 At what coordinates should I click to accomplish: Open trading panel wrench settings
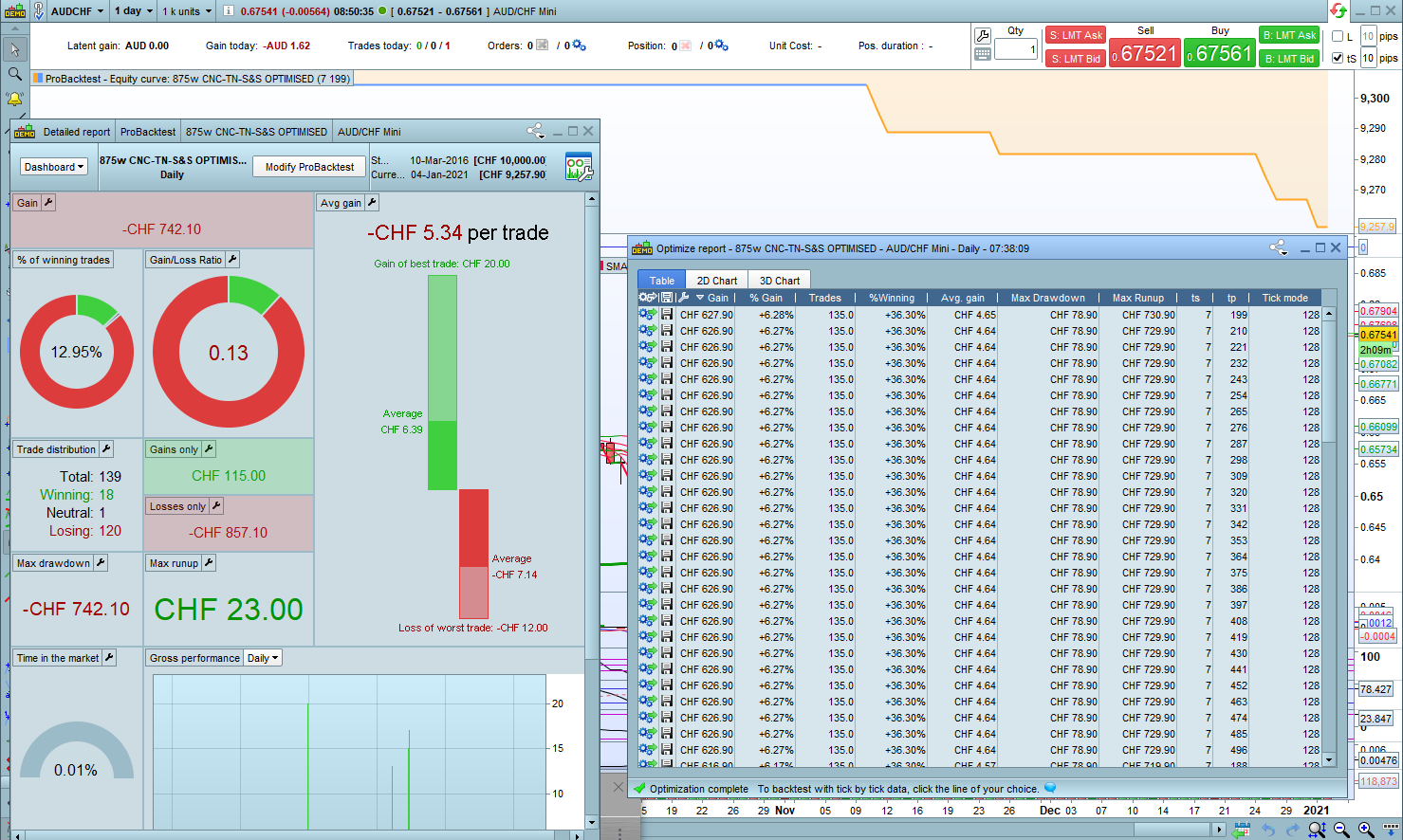click(983, 35)
